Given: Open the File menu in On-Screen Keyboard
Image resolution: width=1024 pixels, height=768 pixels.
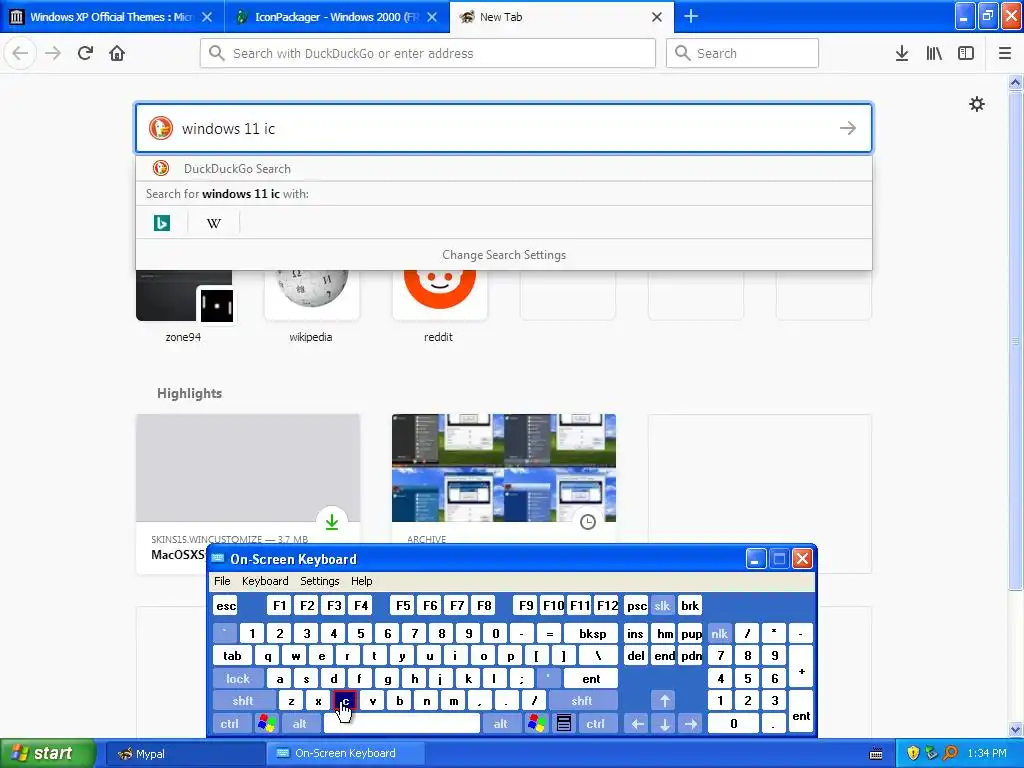Looking at the screenshot, I should point(222,581).
